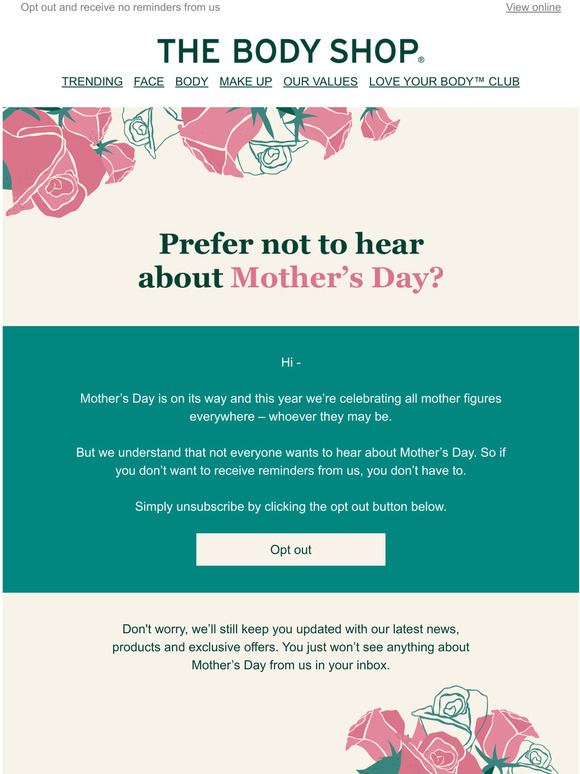The width and height of the screenshot is (580, 774).
Task: Click the preheader Opt out and receive text
Action: [x=120, y=7]
